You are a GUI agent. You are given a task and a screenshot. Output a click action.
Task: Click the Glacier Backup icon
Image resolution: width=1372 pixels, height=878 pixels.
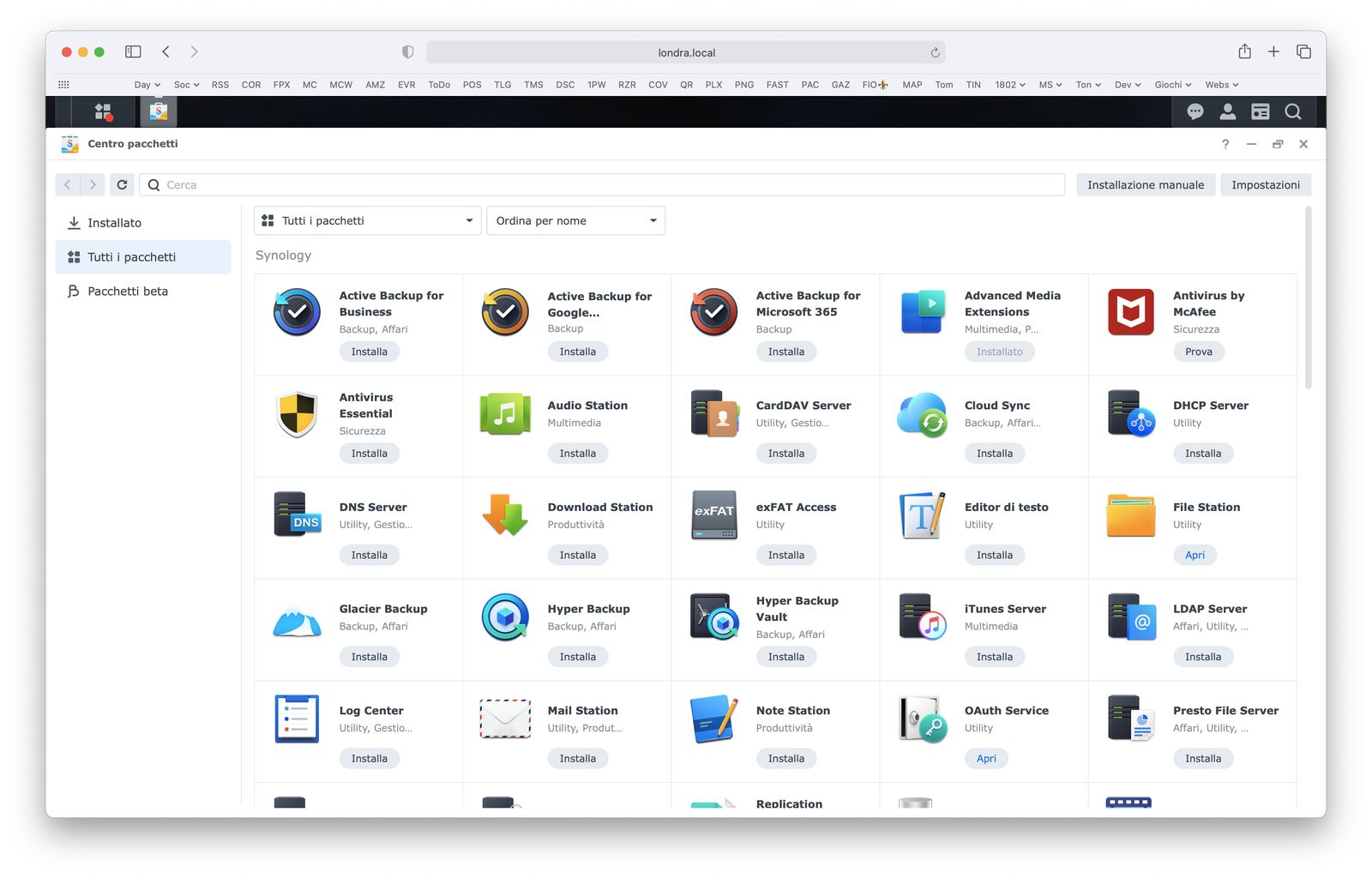[297, 619]
